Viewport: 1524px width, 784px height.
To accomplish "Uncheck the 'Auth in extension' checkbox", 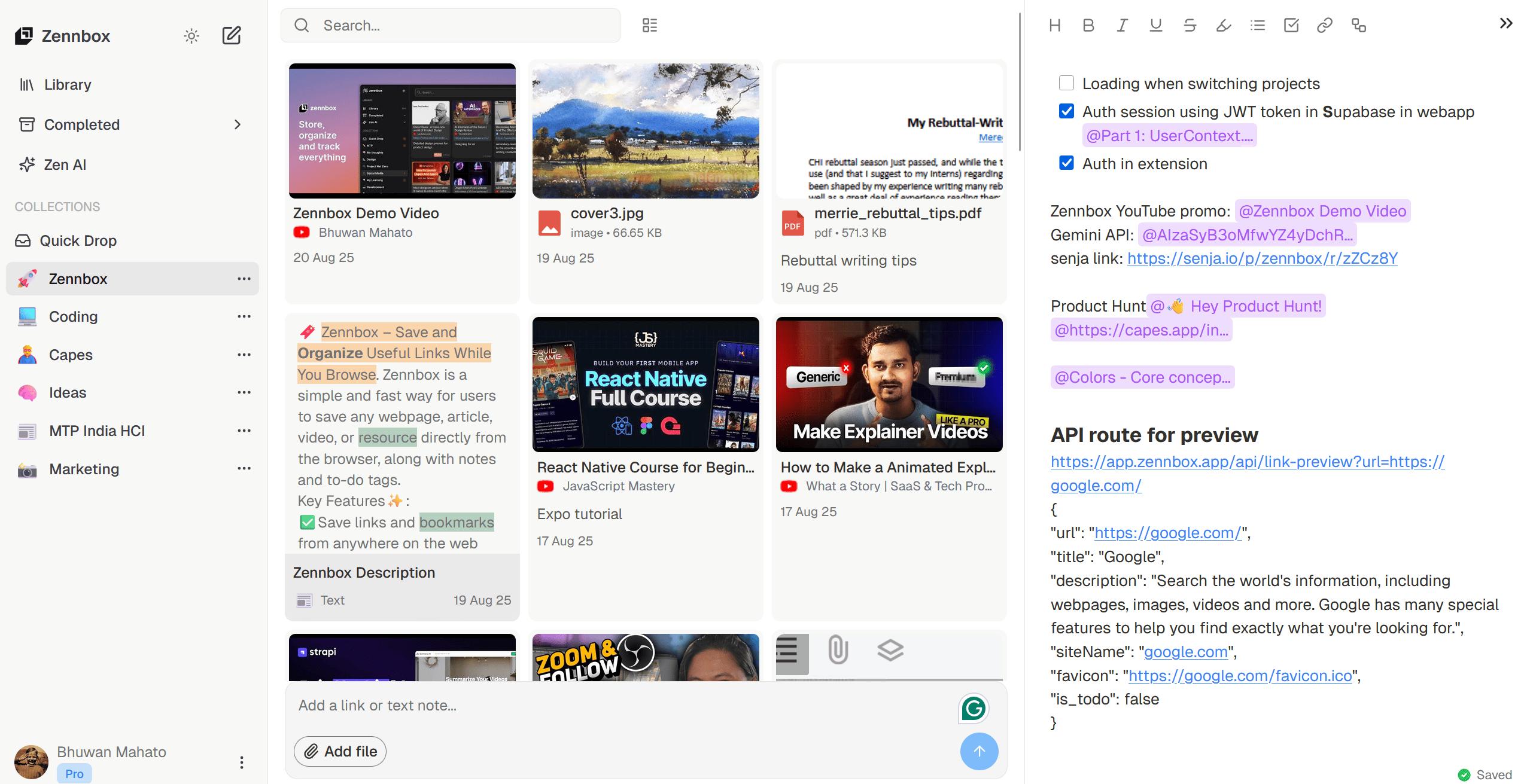I will [1066, 163].
